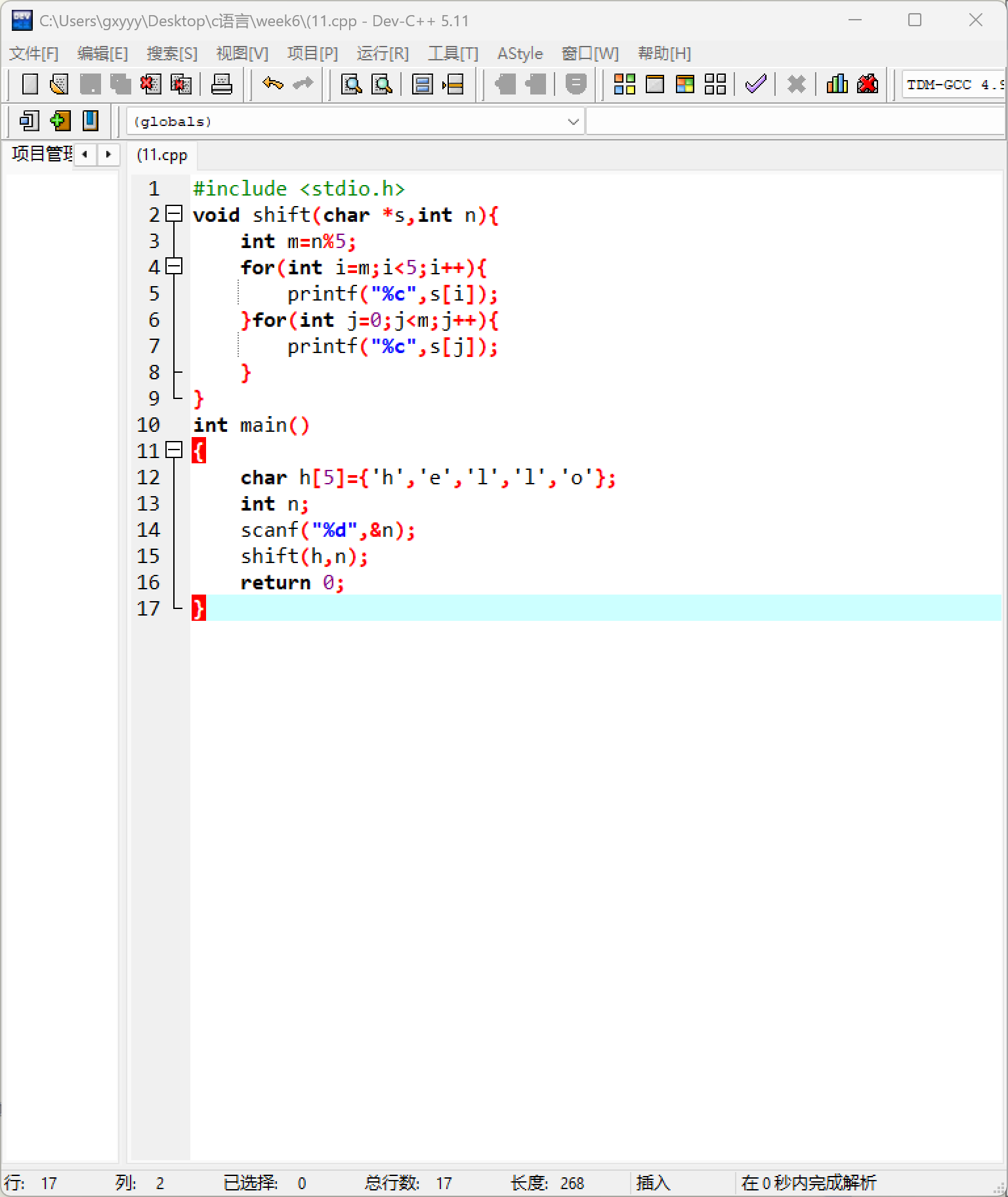
Task: Maximize the Dev-C++ window
Action: point(915,20)
